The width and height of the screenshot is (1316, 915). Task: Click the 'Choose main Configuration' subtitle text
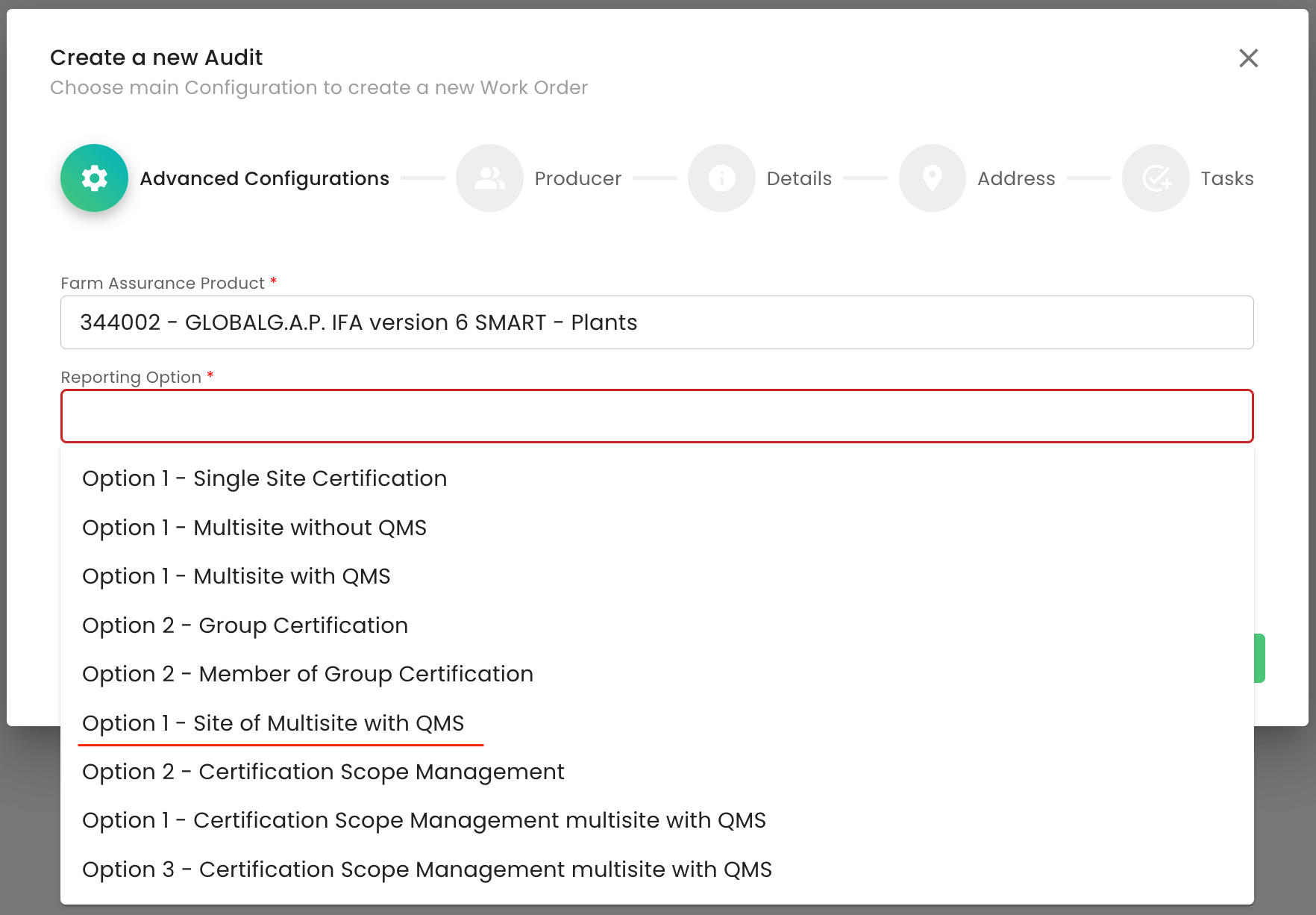click(x=319, y=88)
